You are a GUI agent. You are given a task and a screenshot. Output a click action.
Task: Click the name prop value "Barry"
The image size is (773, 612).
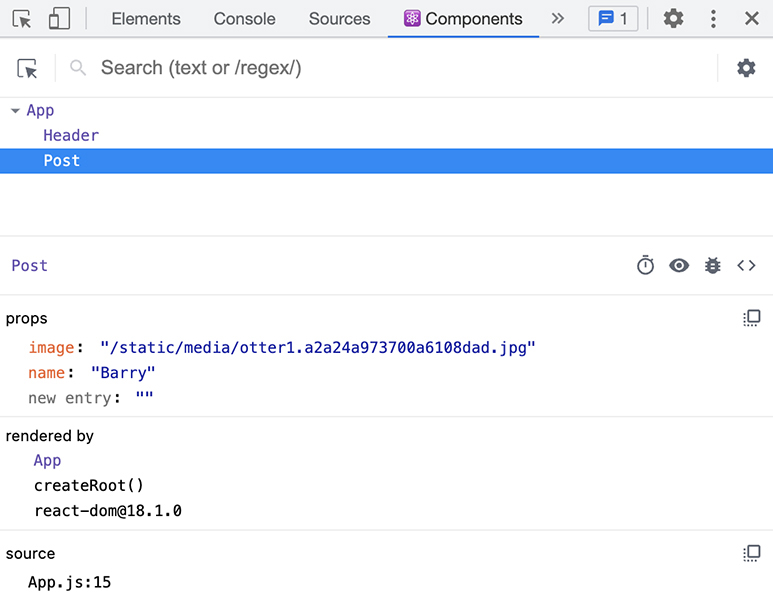pyautogui.click(x=123, y=372)
